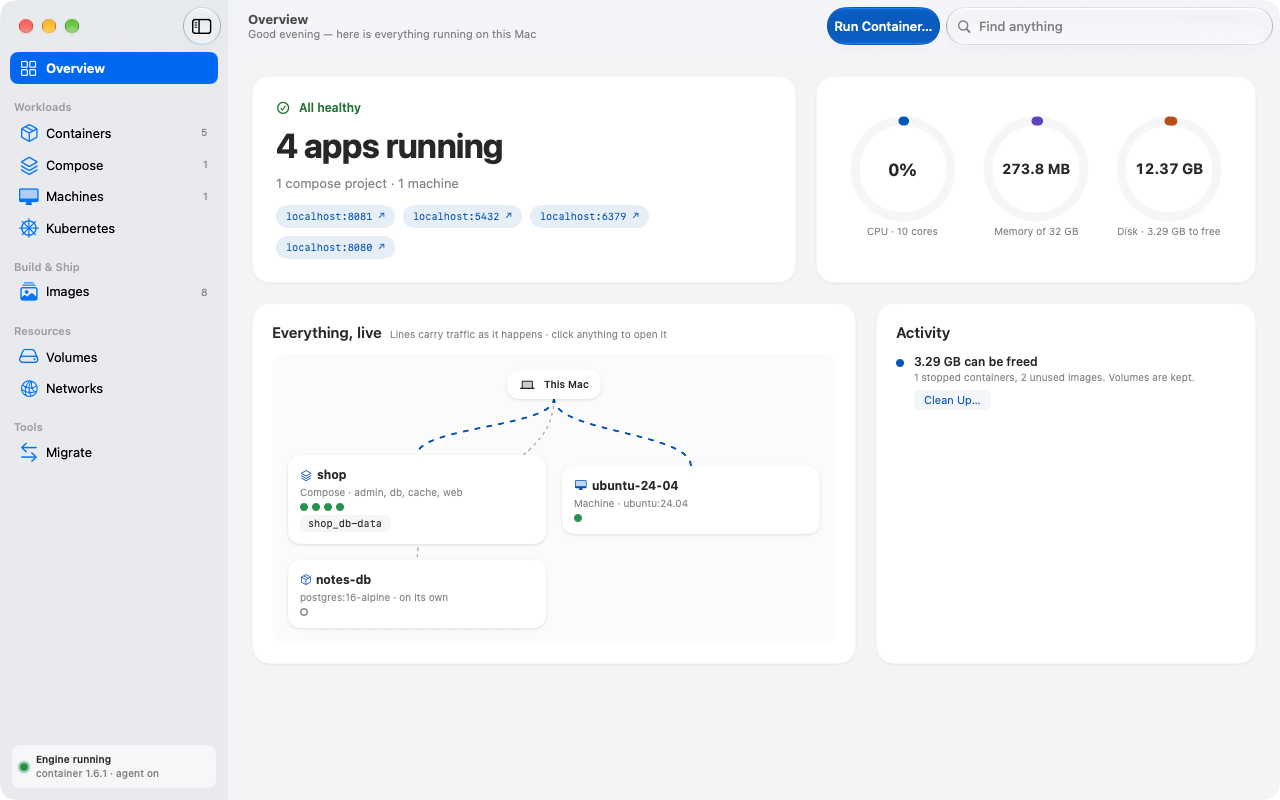Open Volumes under Resources
This screenshot has height=800, width=1280.
click(114, 357)
